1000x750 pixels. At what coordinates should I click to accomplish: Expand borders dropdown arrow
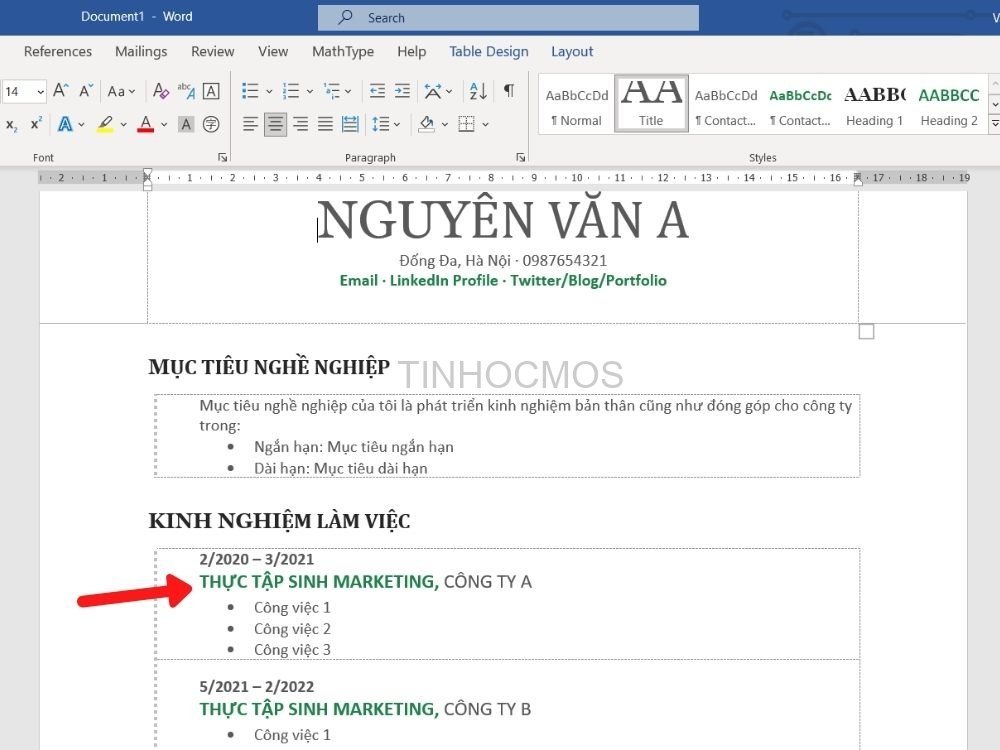pyautogui.click(x=485, y=125)
